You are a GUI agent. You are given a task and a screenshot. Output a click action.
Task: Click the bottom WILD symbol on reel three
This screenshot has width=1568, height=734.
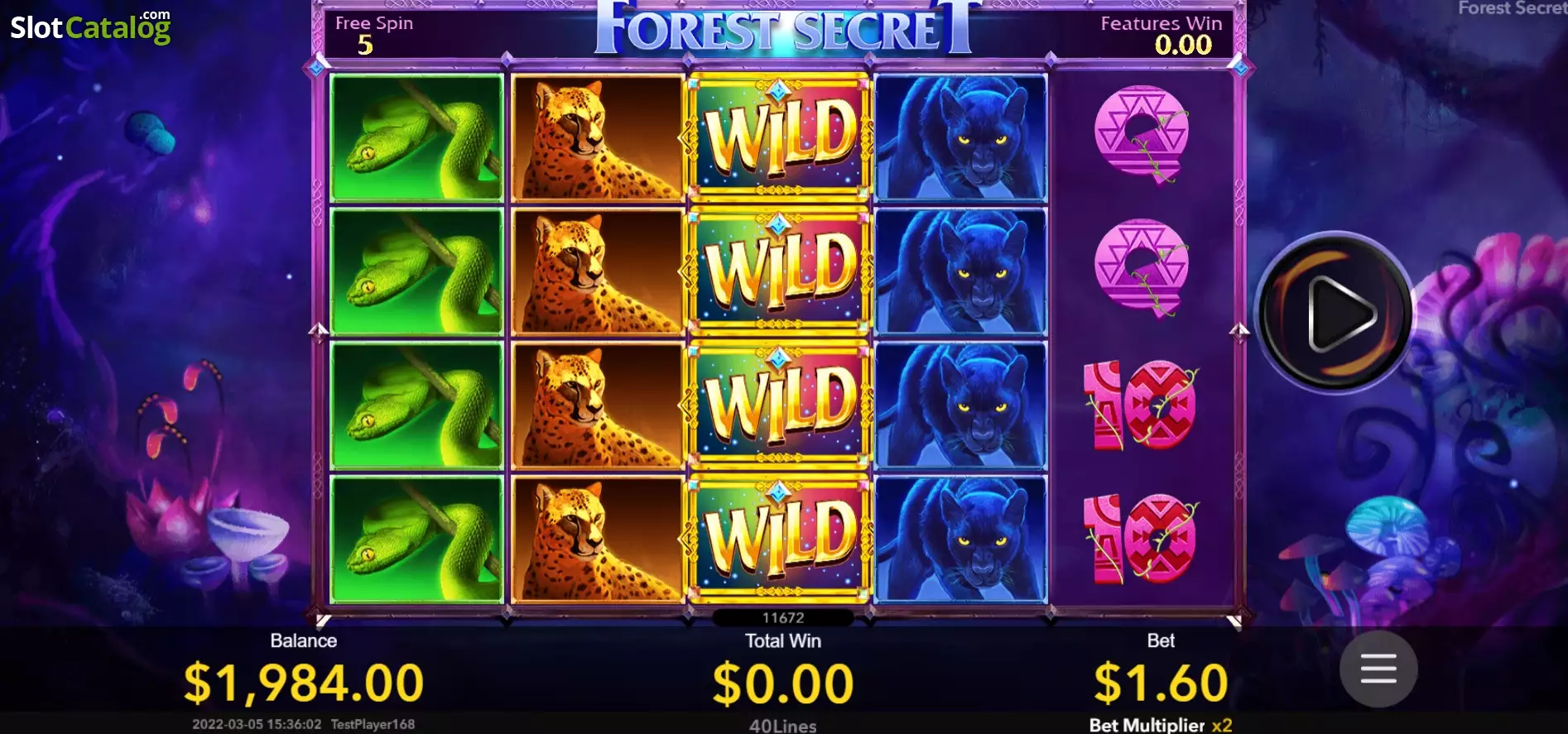[779, 540]
